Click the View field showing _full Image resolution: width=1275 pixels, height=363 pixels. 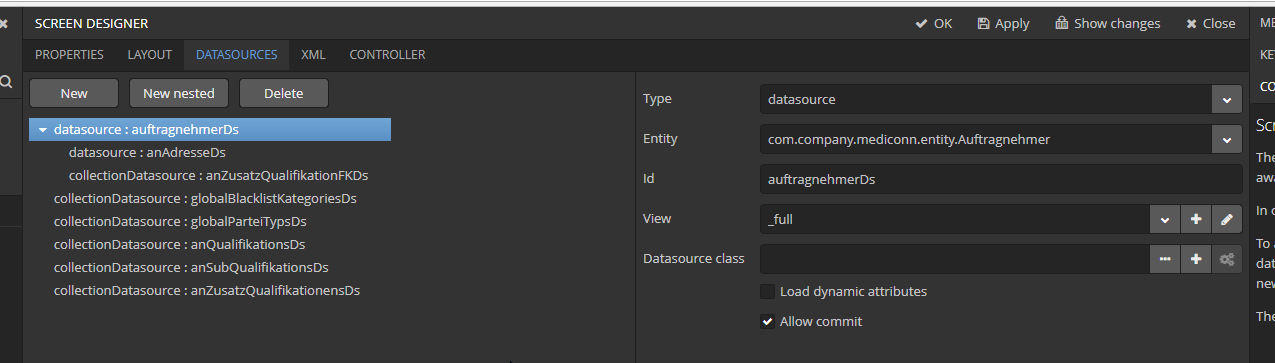click(955, 219)
